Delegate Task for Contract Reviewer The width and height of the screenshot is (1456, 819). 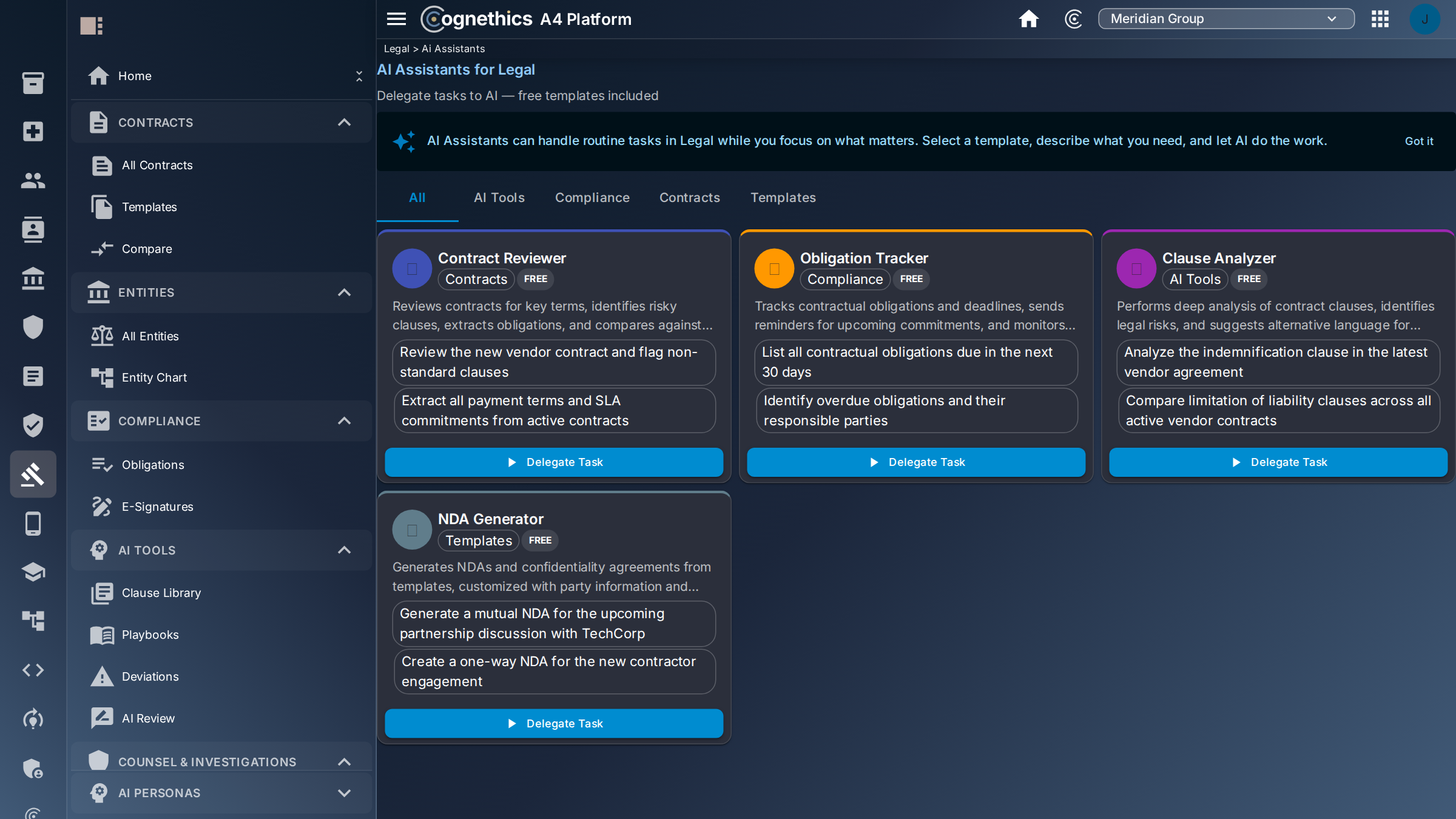point(553,462)
